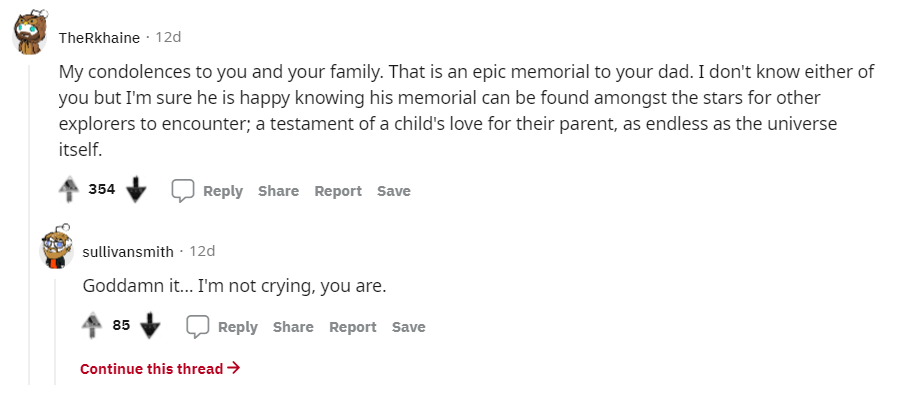Upvote TheRkhaine's condolences comment

click(69, 190)
